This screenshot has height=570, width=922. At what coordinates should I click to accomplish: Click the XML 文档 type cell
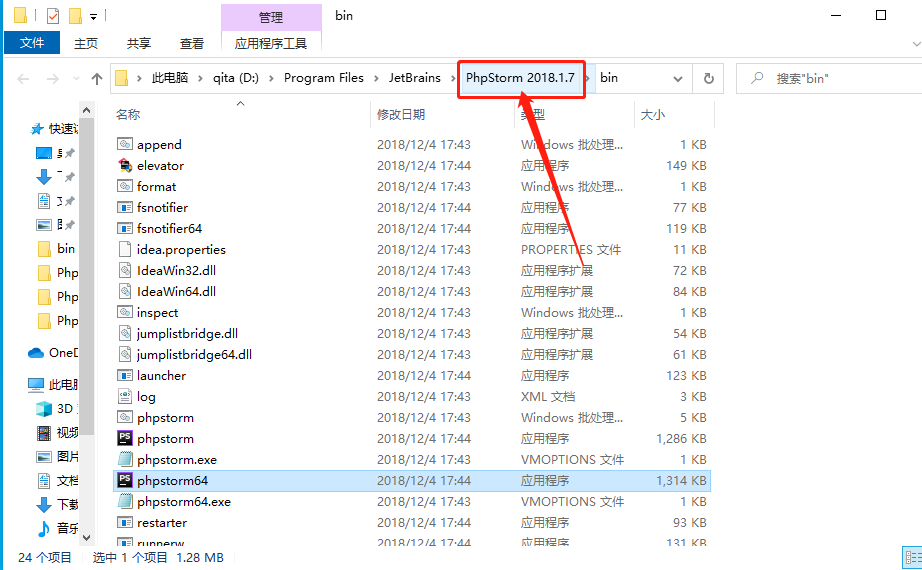tap(547, 396)
